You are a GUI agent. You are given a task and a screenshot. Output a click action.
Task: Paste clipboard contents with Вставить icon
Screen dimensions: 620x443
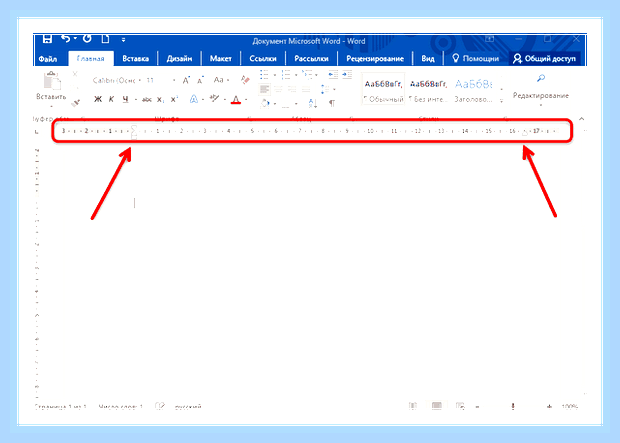[52, 81]
